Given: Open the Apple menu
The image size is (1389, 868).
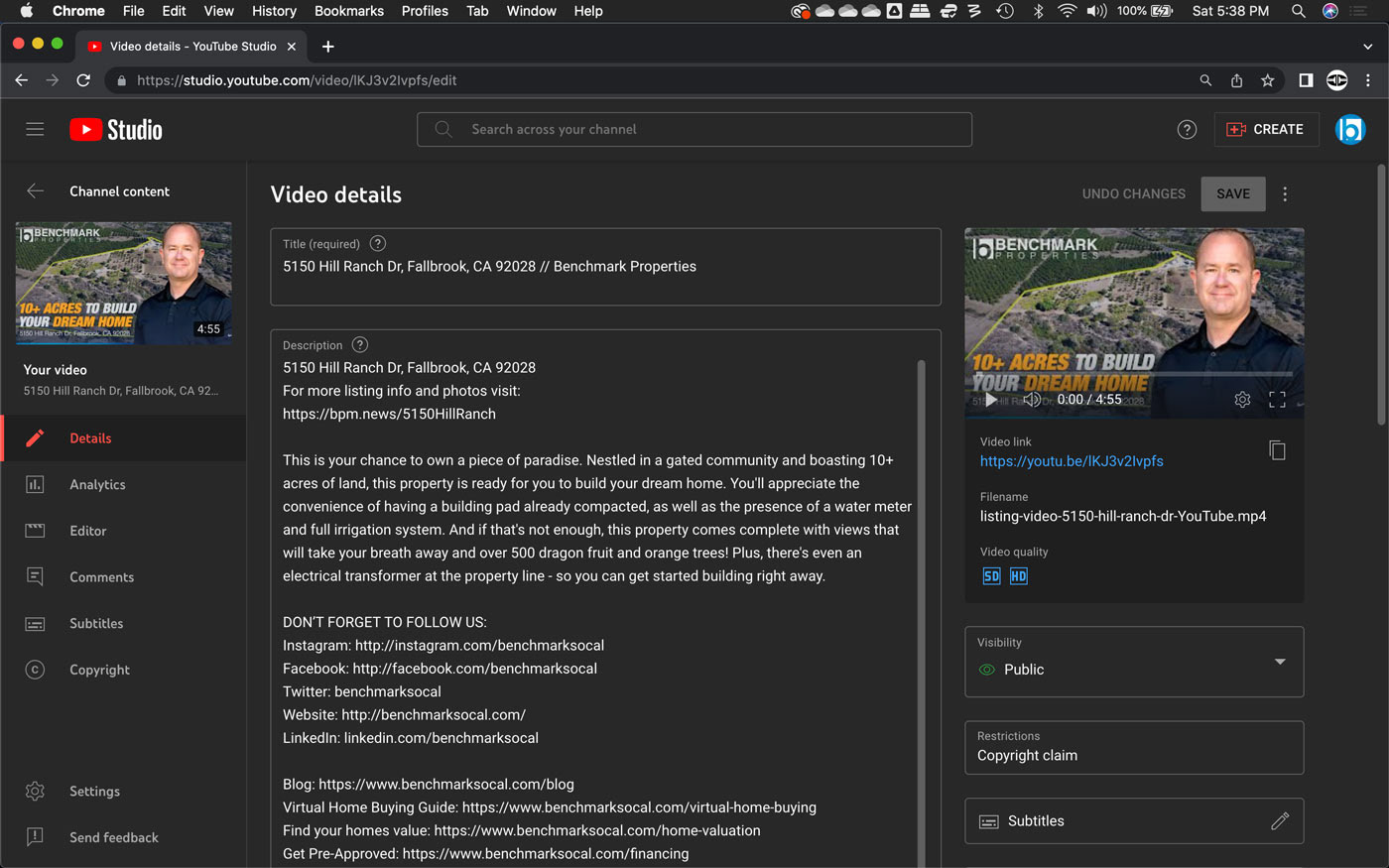Looking at the screenshot, I should click(x=27, y=11).
